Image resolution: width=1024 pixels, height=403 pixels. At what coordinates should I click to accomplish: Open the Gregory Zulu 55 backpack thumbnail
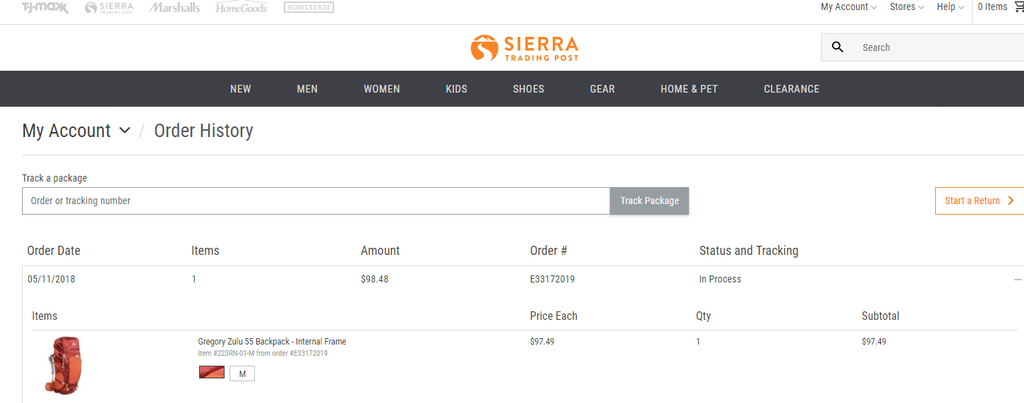coord(63,365)
